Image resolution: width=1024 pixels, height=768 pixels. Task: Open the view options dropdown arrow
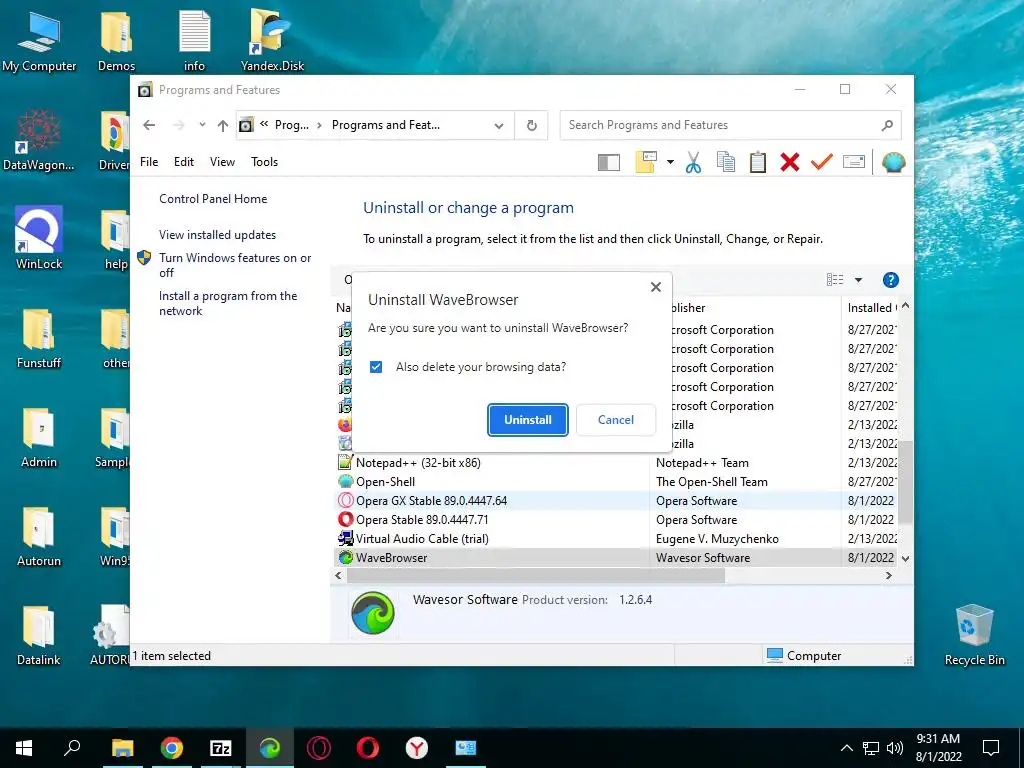pos(859,280)
